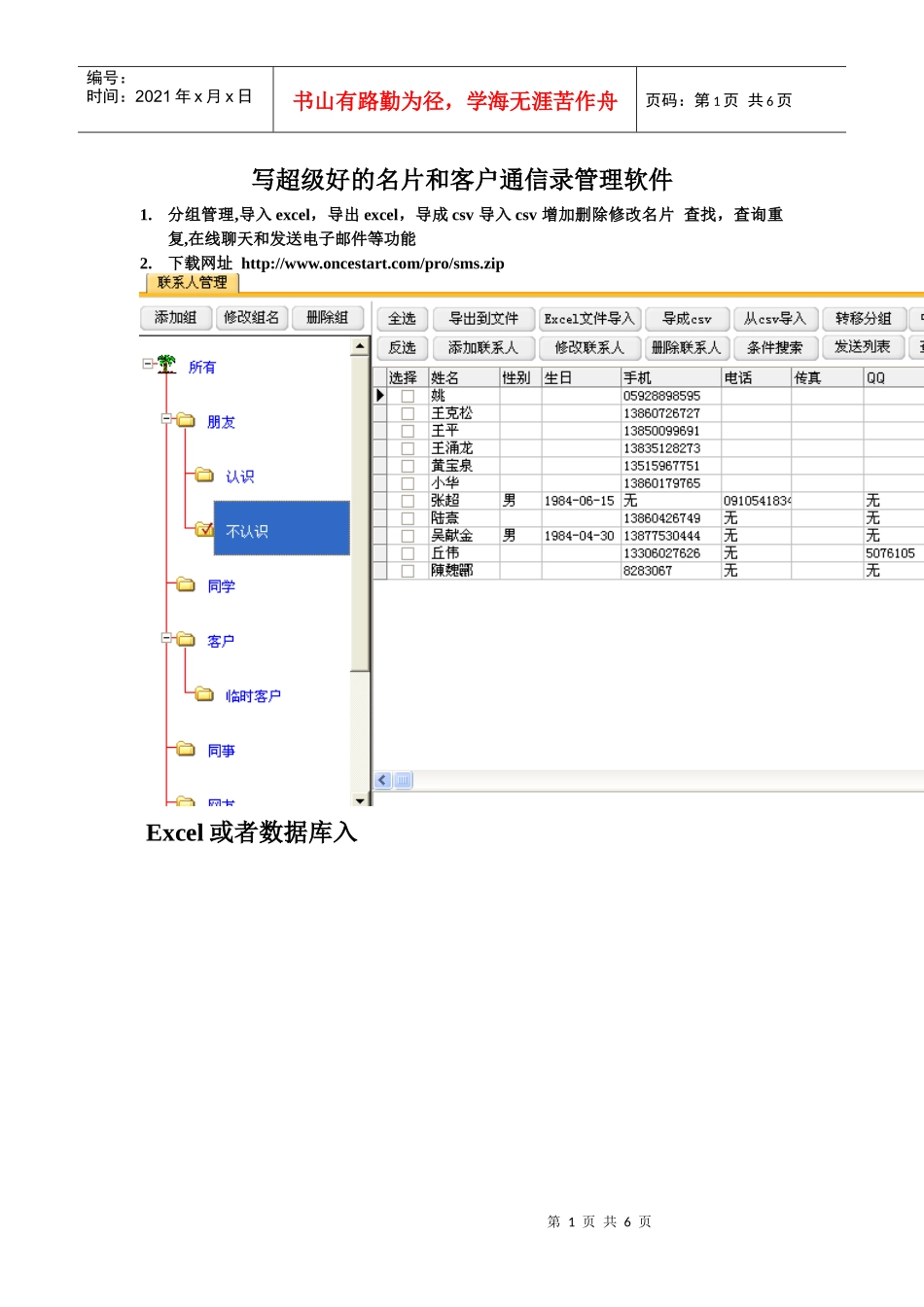Screen dimensions: 924x1307
Task: Click the tree scrollbar down arrow
Action: (360, 799)
